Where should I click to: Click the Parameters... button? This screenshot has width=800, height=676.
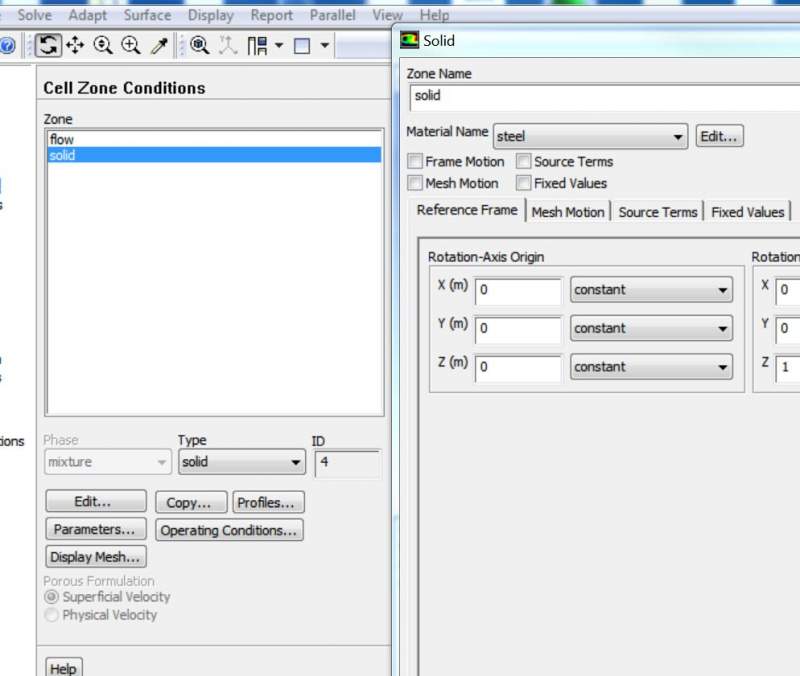(x=96, y=529)
